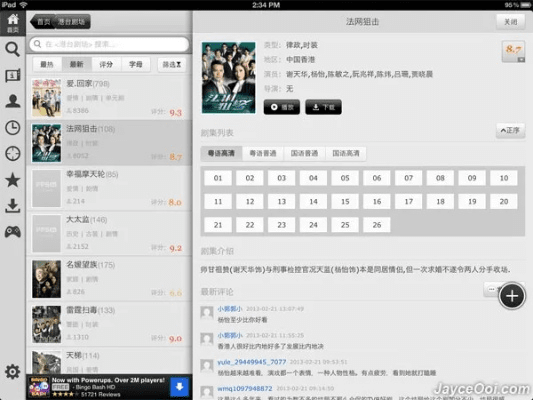The image size is (533, 400).
Task: Switch to the 粤语高清 episode source tab
Action: click(221, 153)
